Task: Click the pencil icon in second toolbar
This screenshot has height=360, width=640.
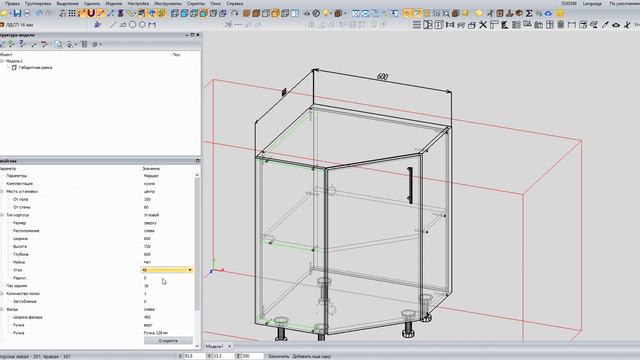Action: click(x=605, y=25)
